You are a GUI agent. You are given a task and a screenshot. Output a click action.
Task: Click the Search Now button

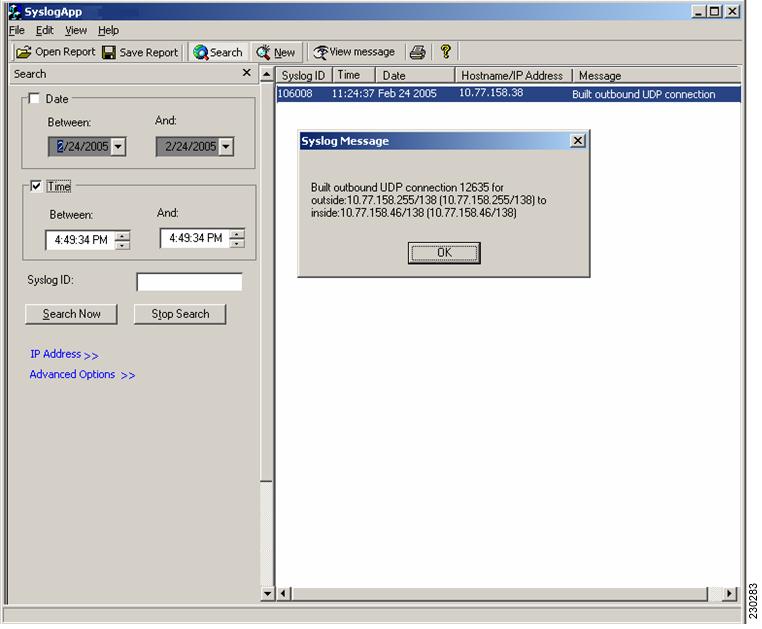[71, 314]
